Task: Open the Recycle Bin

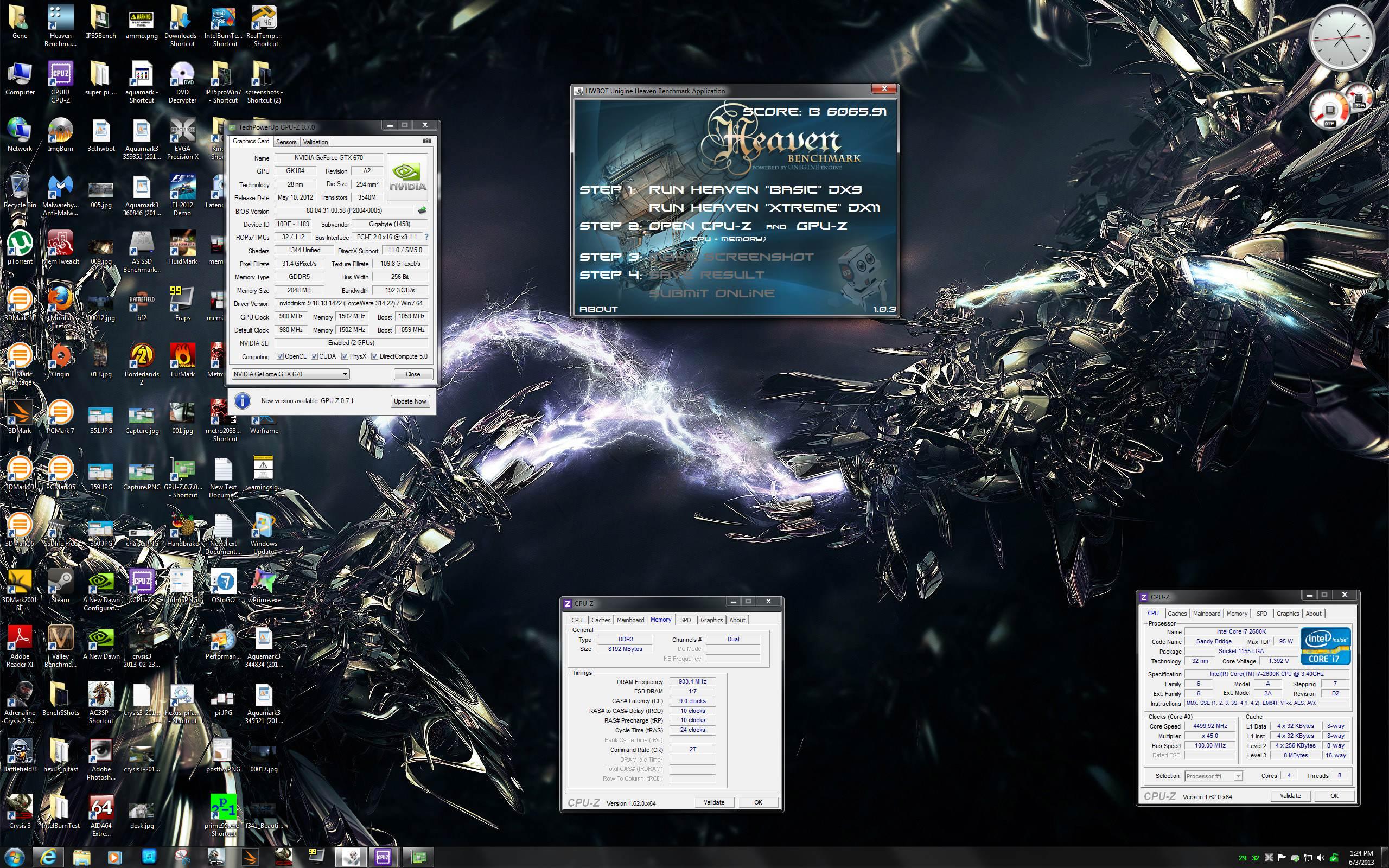Action: tap(20, 192)
